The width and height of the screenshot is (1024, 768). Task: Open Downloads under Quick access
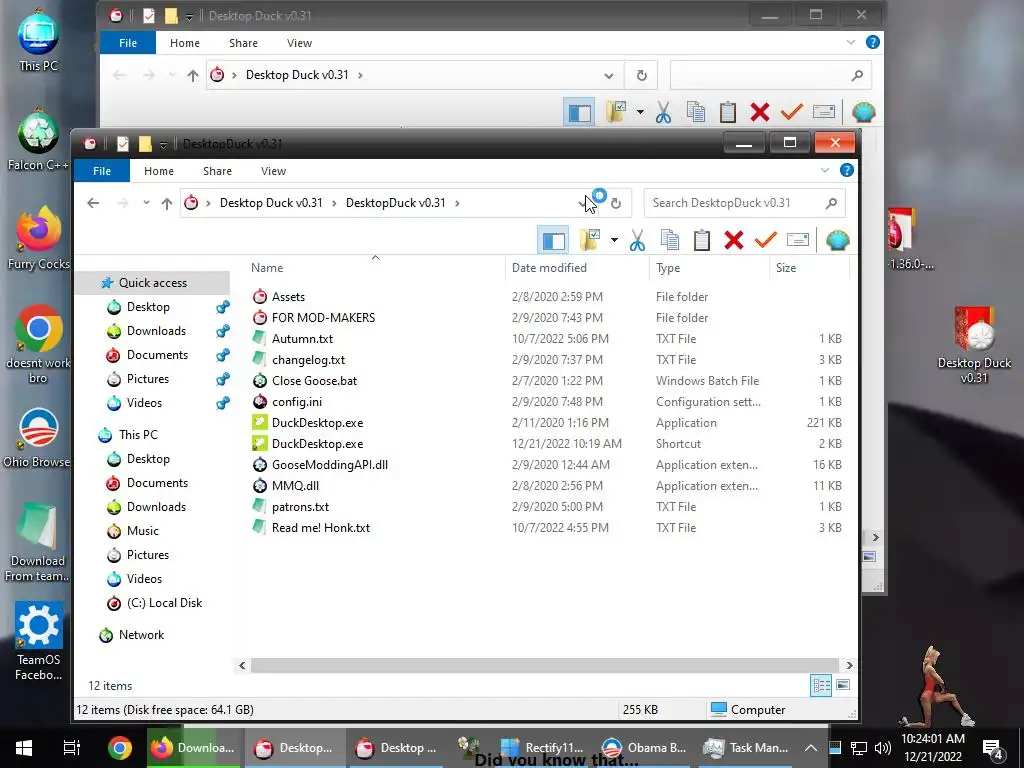pyautogui.click(x=156, y=331)
